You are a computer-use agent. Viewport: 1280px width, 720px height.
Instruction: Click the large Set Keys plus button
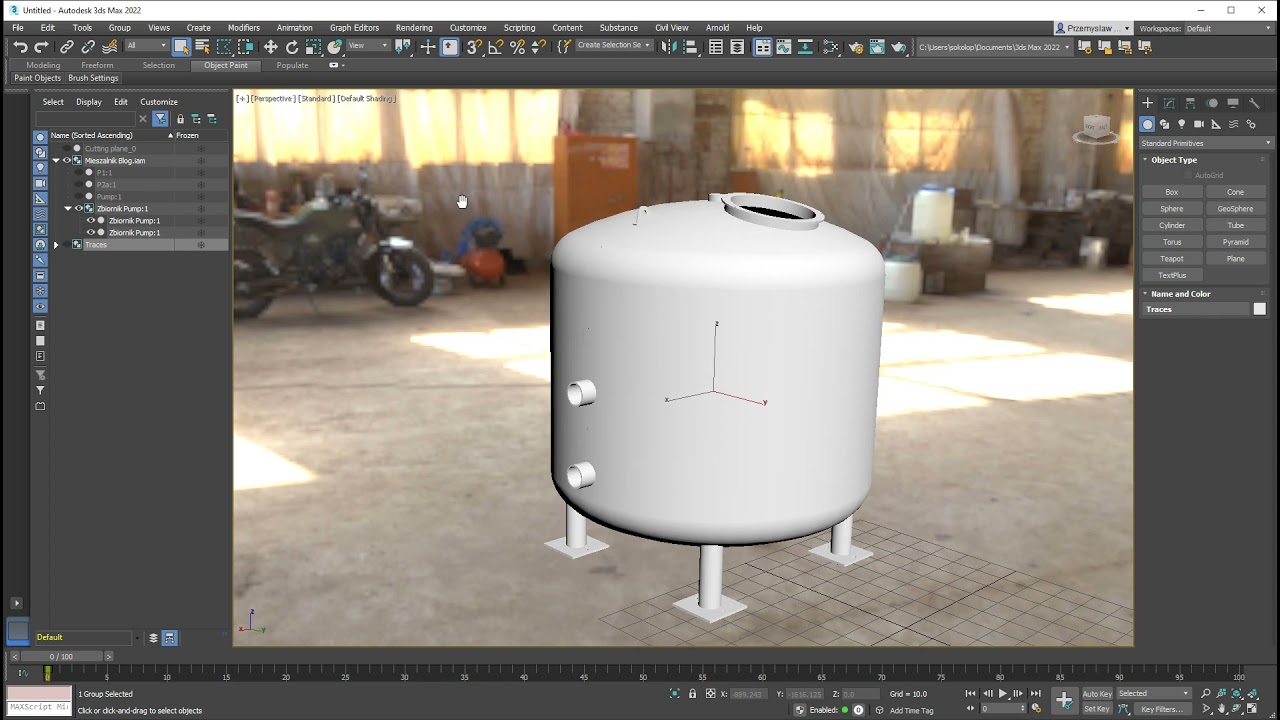pos(1064,700)
